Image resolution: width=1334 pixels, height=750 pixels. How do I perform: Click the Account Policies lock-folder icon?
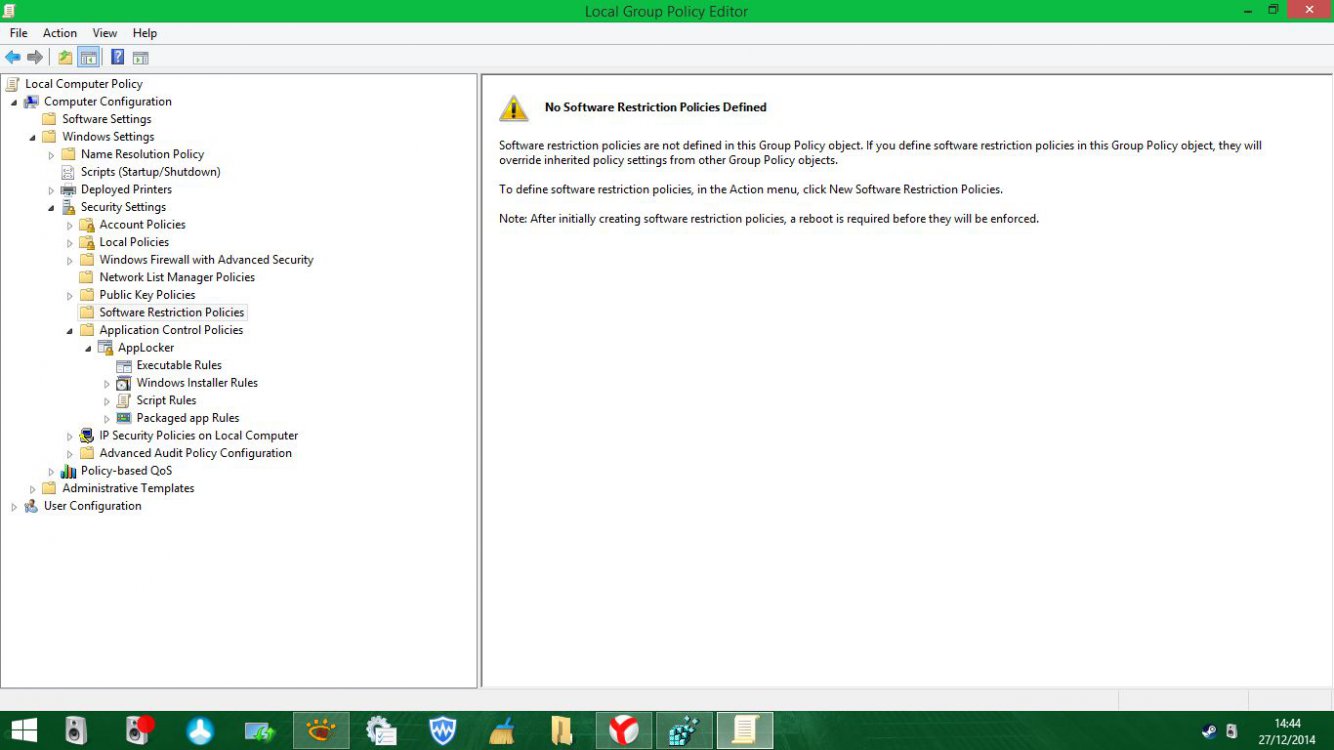tap(87, 225)
